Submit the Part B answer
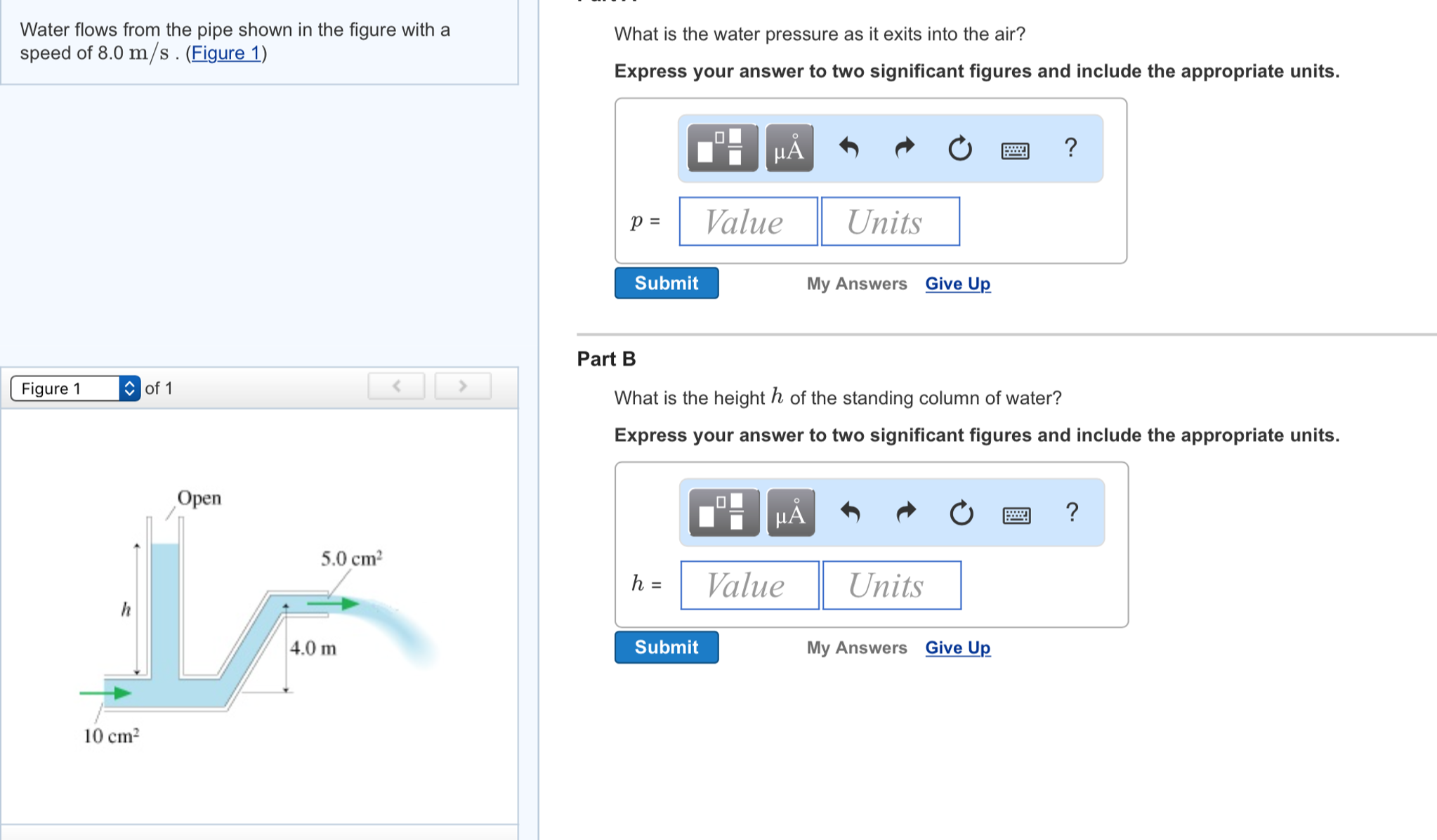Screen dimensions: 1437x840 pos(665,647)
